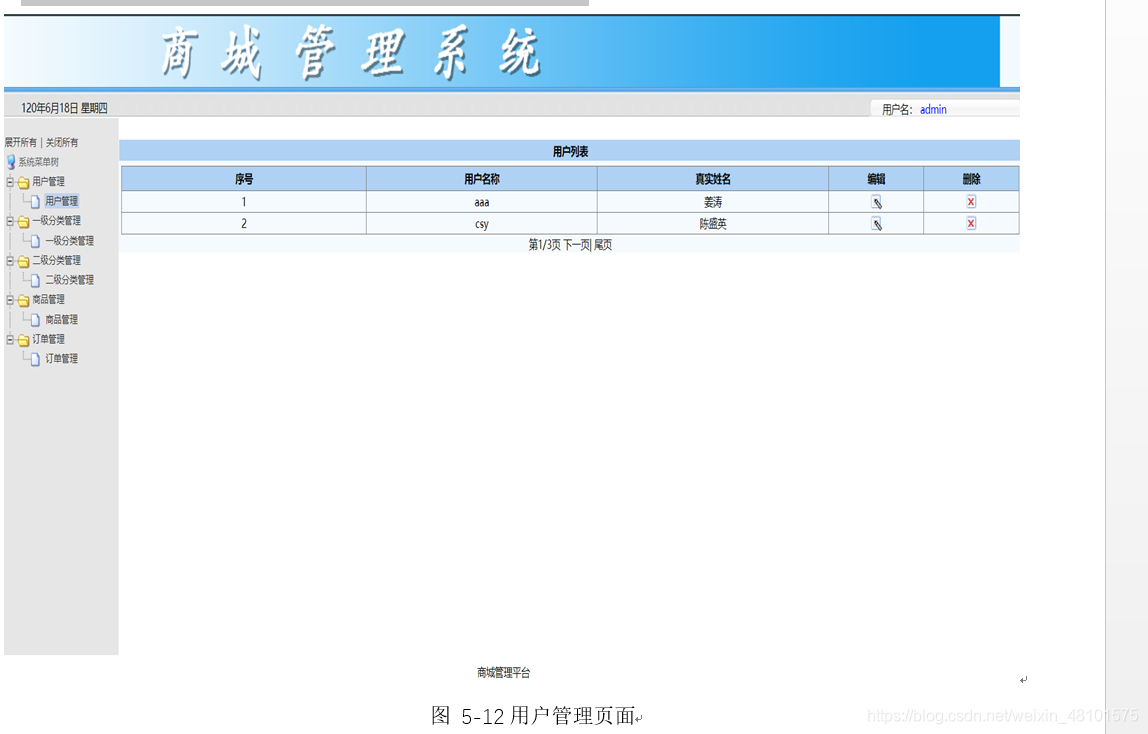Screen dimensions: 1148x734
Task: Click the 商品管理 folder icon
Action: [x=23, y=300]
